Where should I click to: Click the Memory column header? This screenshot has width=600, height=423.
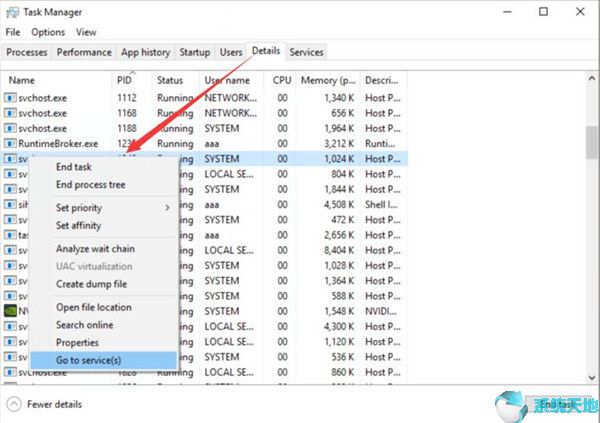pyautogui.click(x=327, y=79)
